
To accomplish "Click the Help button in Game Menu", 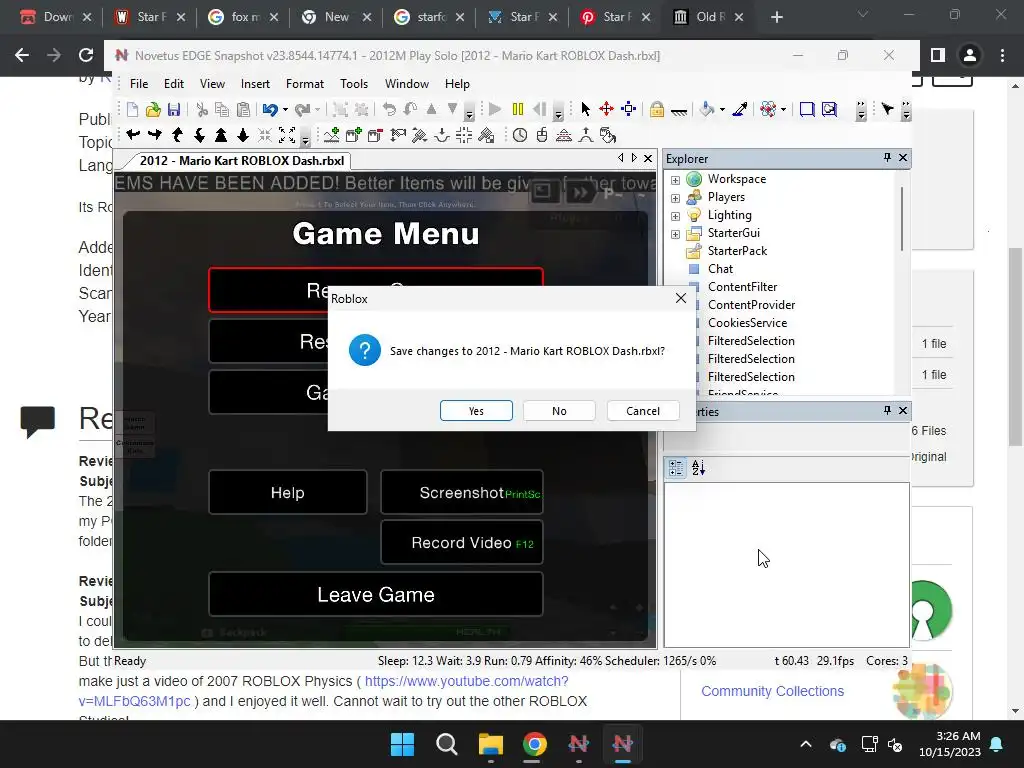I will (287, 492).
